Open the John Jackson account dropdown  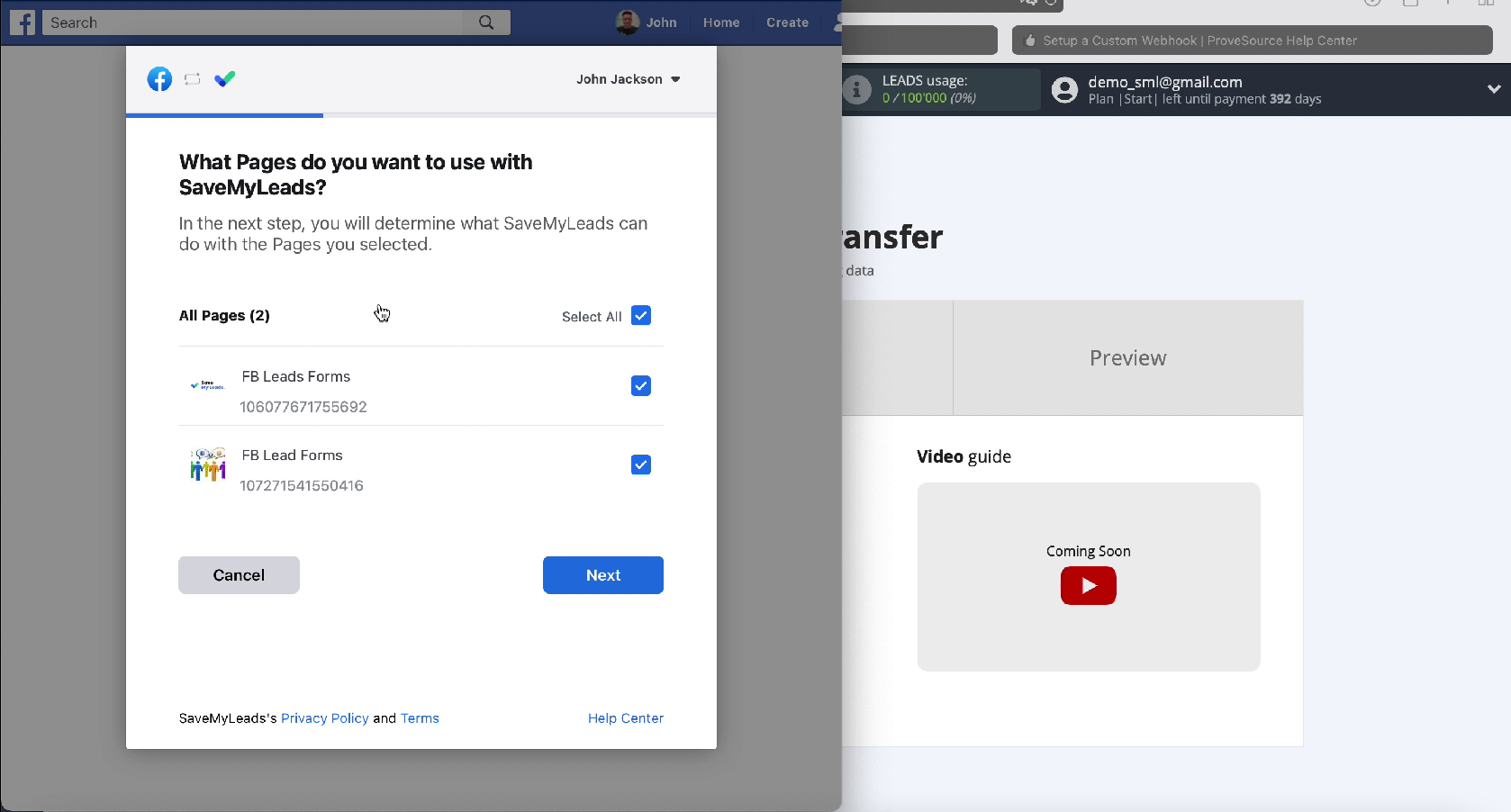point(628,79)
